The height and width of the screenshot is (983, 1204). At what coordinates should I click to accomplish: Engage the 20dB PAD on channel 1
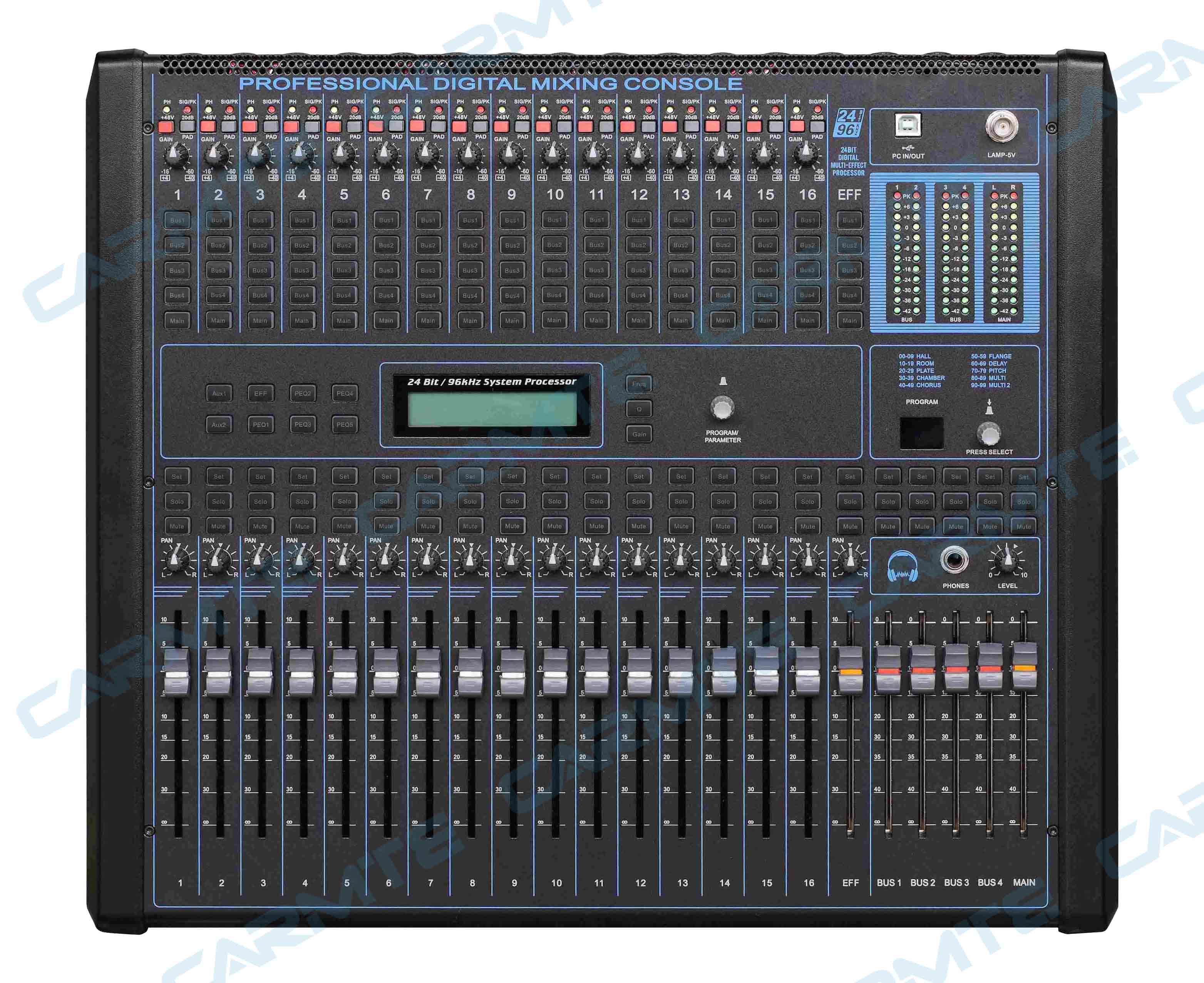(187, 126)
